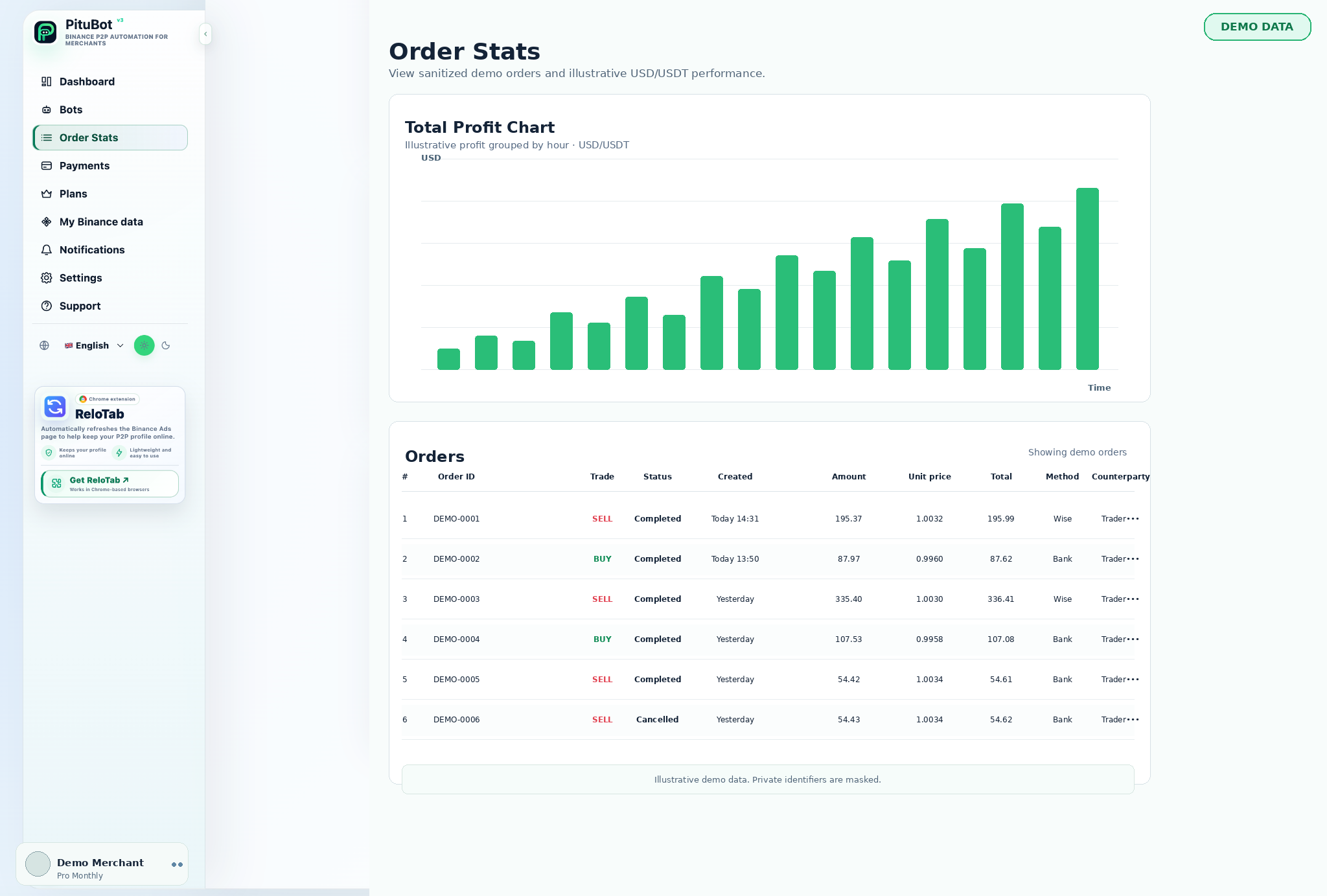Image resolution: width=1327 pixels, height=896 pixels.
Task: Switch to light theme with sun toggle
Action: pyautogui.click(x=144, y=345)
